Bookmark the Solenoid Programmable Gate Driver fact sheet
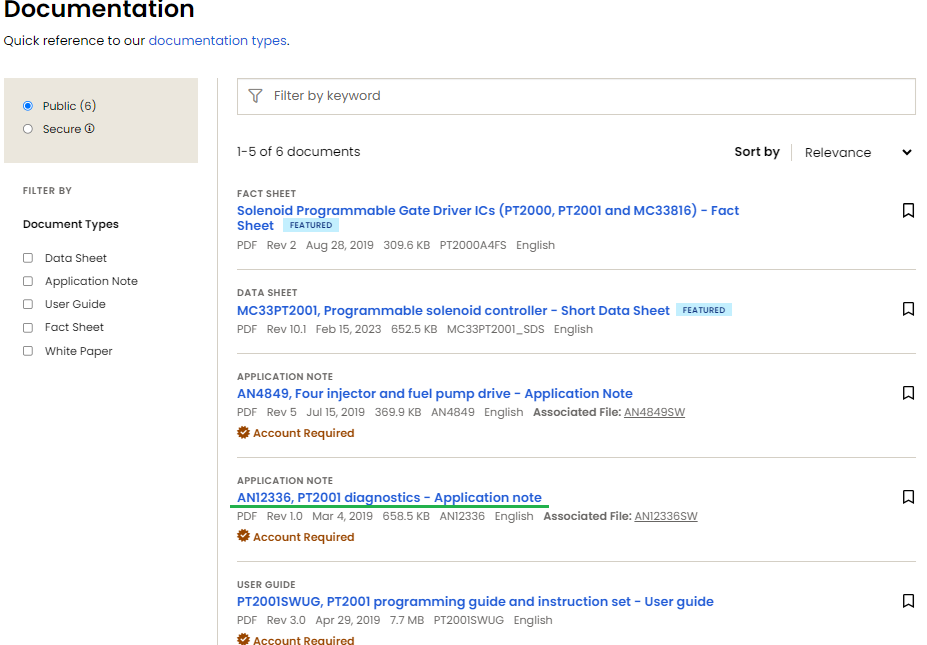The image size is (927, 645). 908,211
